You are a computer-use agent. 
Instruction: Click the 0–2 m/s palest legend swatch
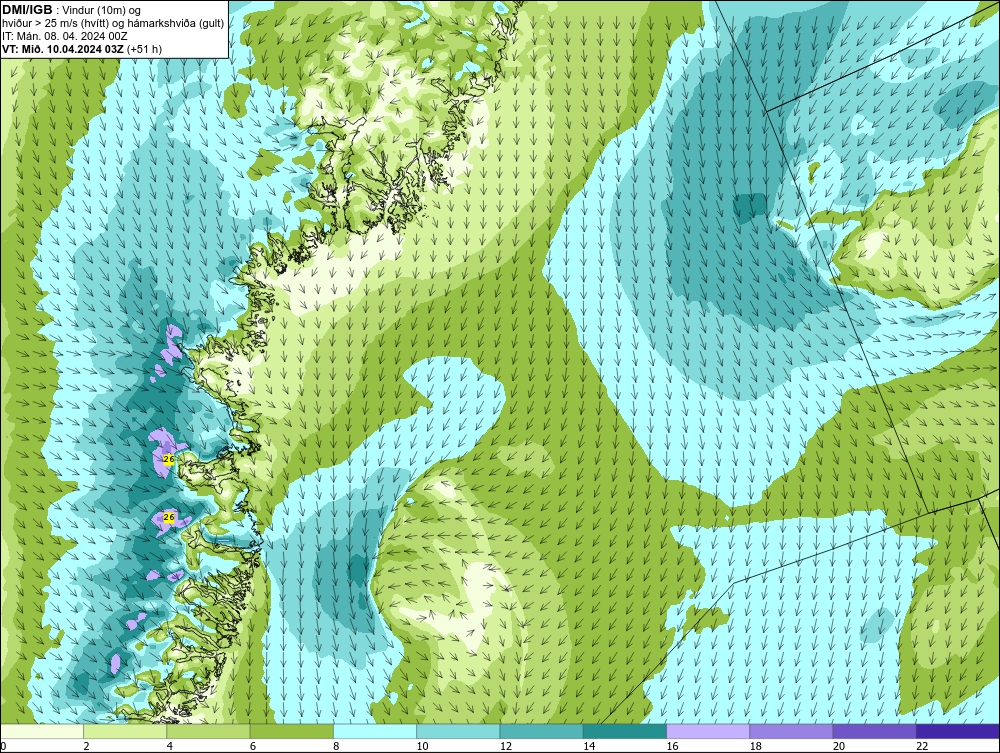[42, 731]
